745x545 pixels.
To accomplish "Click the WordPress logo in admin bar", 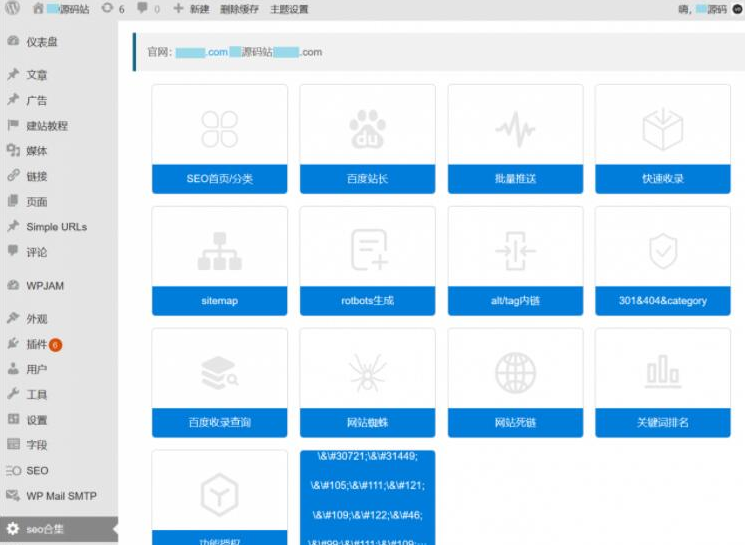I will (x=12, y=9).
